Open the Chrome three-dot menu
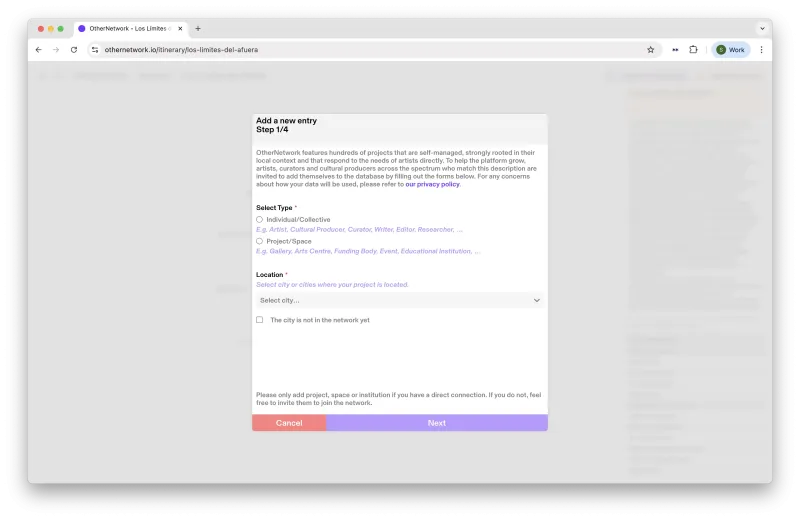The height and width of the screenshot is (520, 800). [761, 49]
